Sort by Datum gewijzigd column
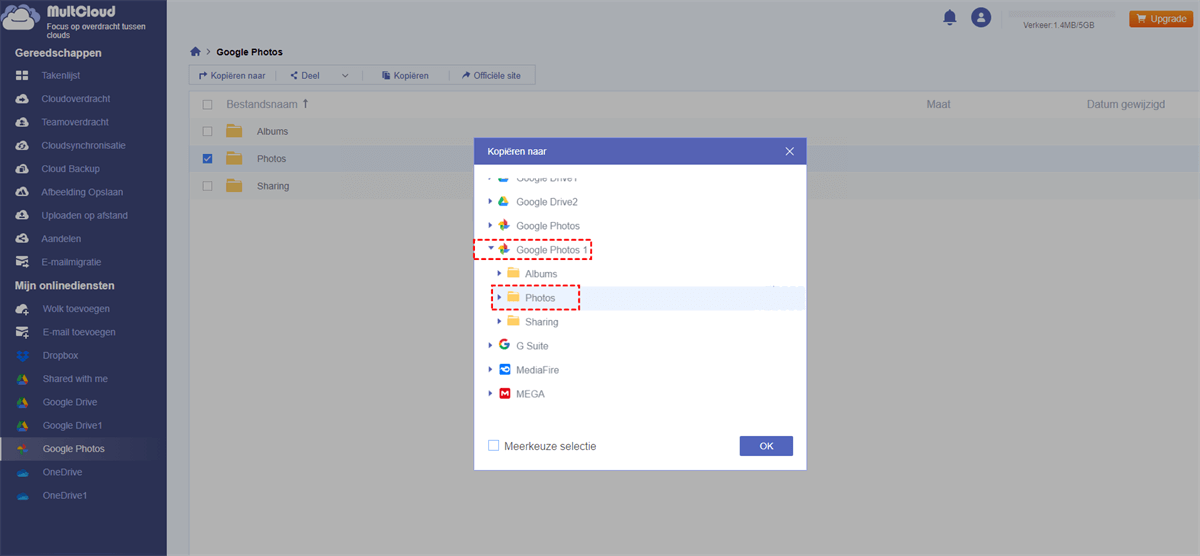1200x556 pixels. [1126, 104]
